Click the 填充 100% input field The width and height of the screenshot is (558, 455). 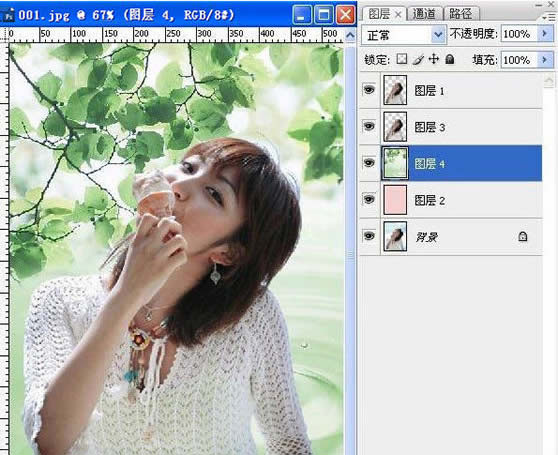point(519,60)
